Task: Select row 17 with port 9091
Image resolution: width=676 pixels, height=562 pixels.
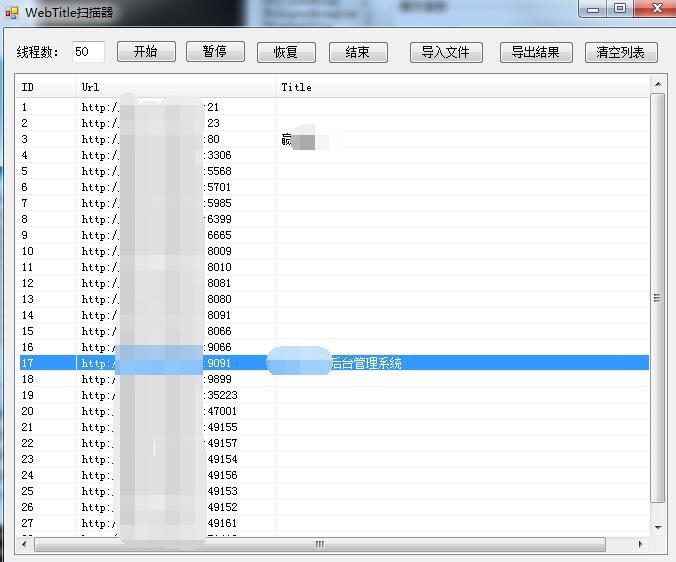Action: pos(300,363)
